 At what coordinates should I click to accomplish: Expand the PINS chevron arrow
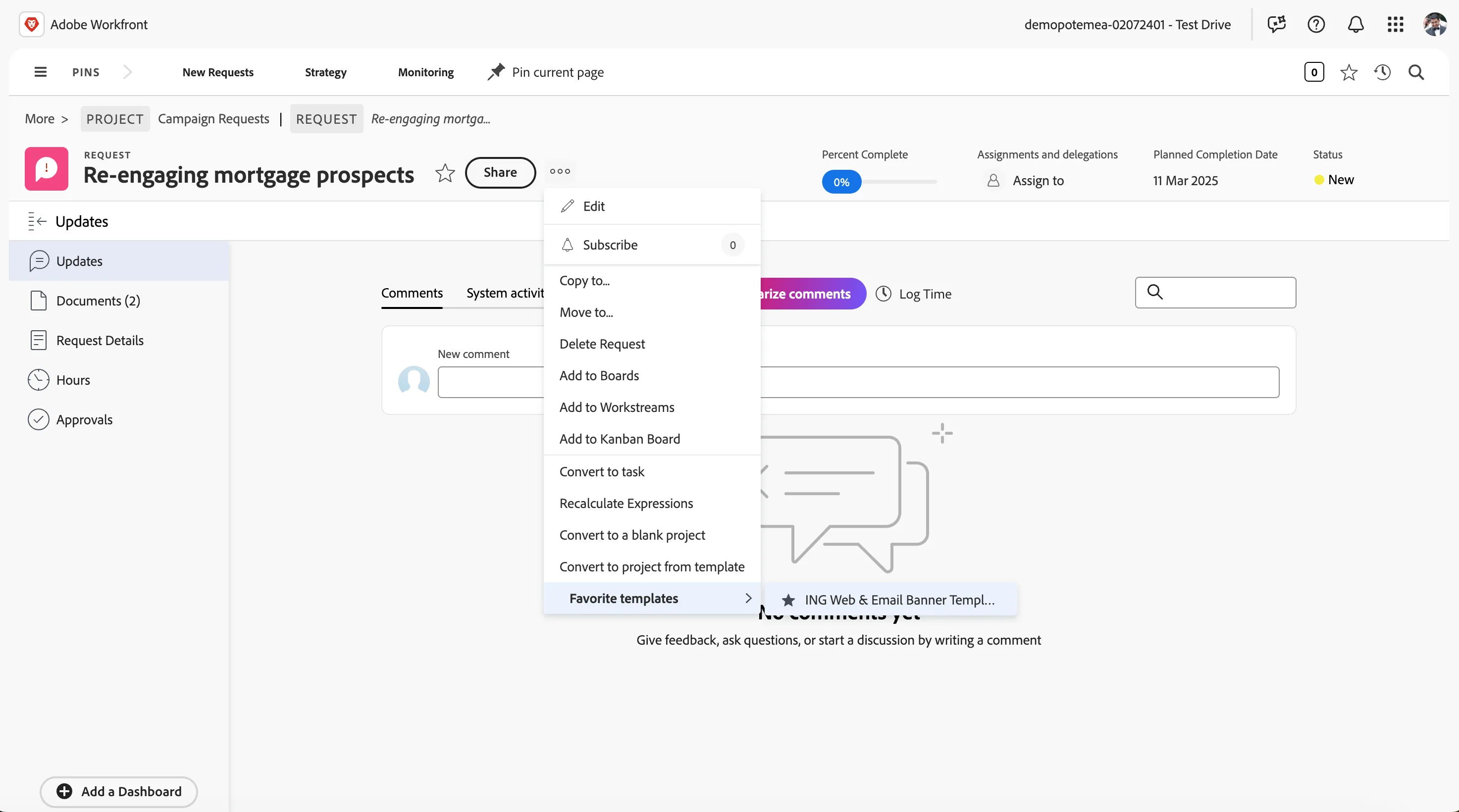(x=127, y=72)
